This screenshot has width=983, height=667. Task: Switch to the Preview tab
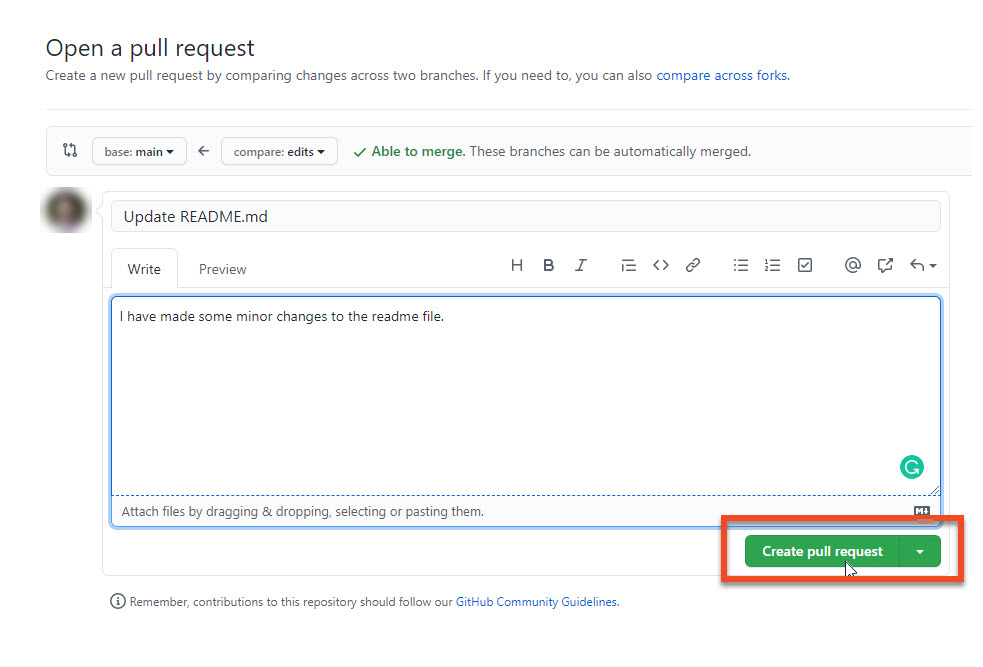click(222, 268)
